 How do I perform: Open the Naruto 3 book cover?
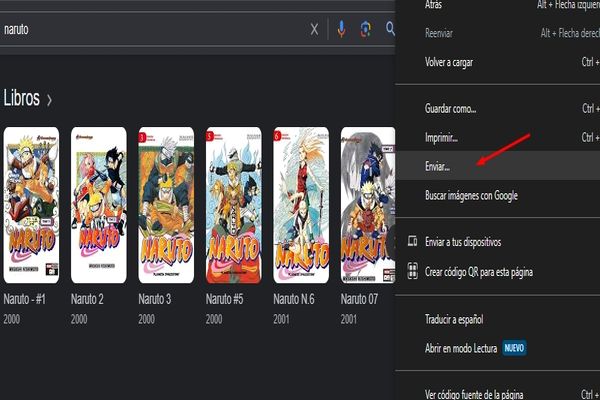point(166,205)
